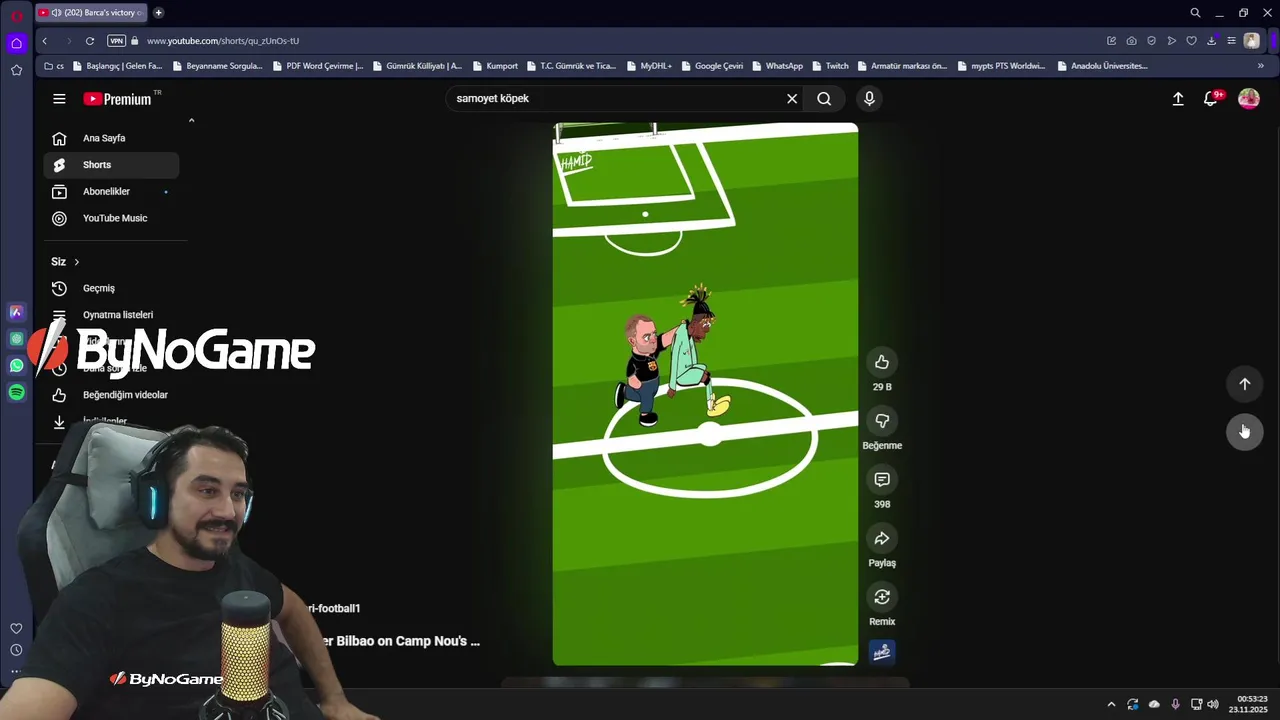
Task: Open browser downloads icon
Action: [x=1211, y=41]
